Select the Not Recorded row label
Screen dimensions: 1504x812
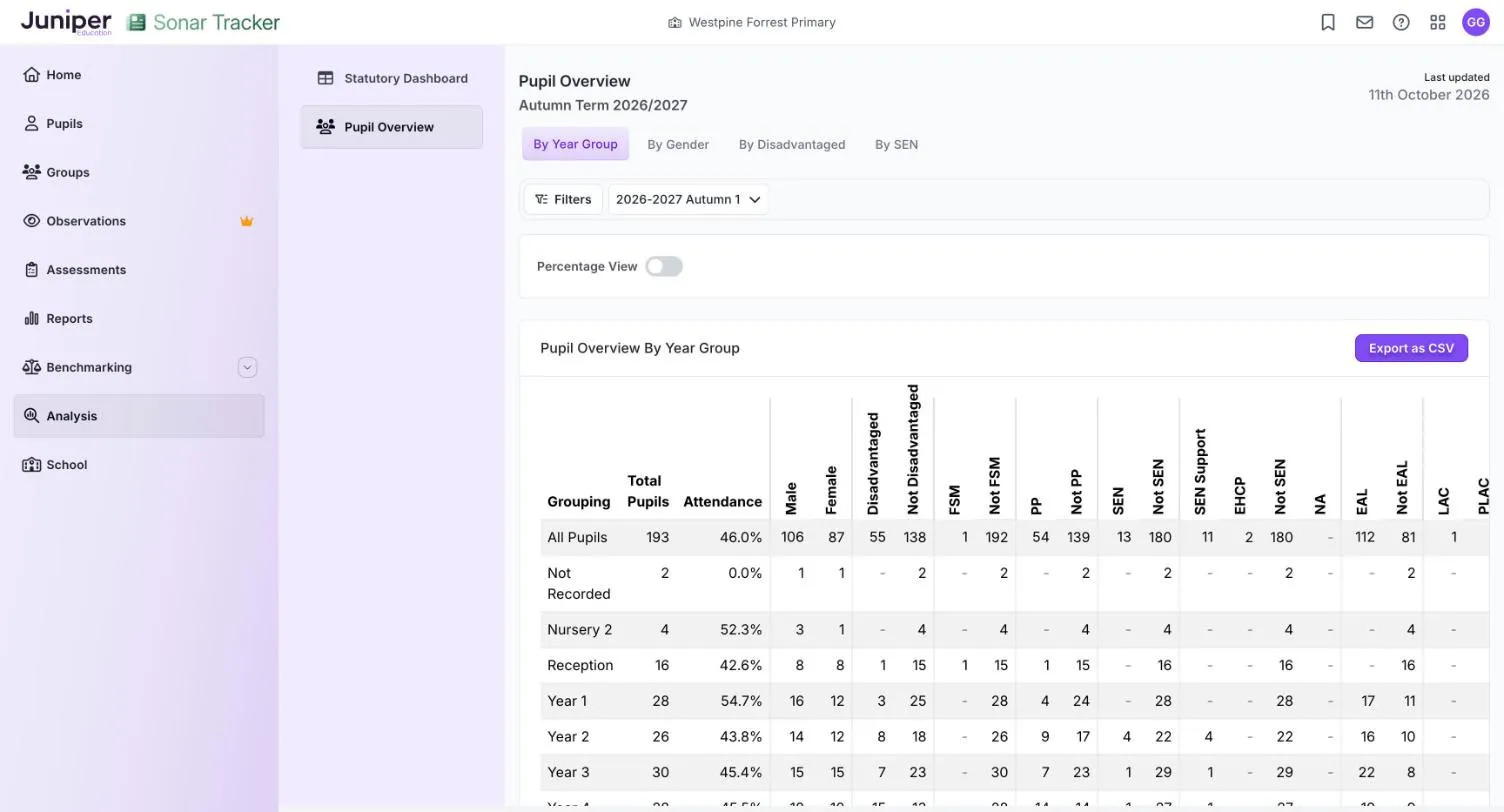click(x=578, y=583)
